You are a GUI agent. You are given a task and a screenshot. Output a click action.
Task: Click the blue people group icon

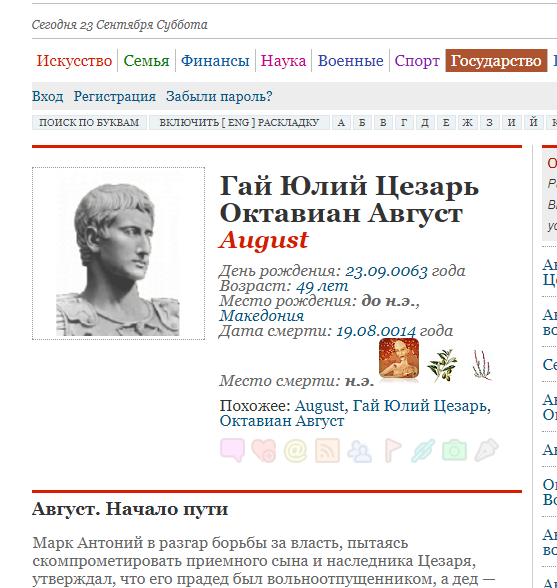[359, 451]
